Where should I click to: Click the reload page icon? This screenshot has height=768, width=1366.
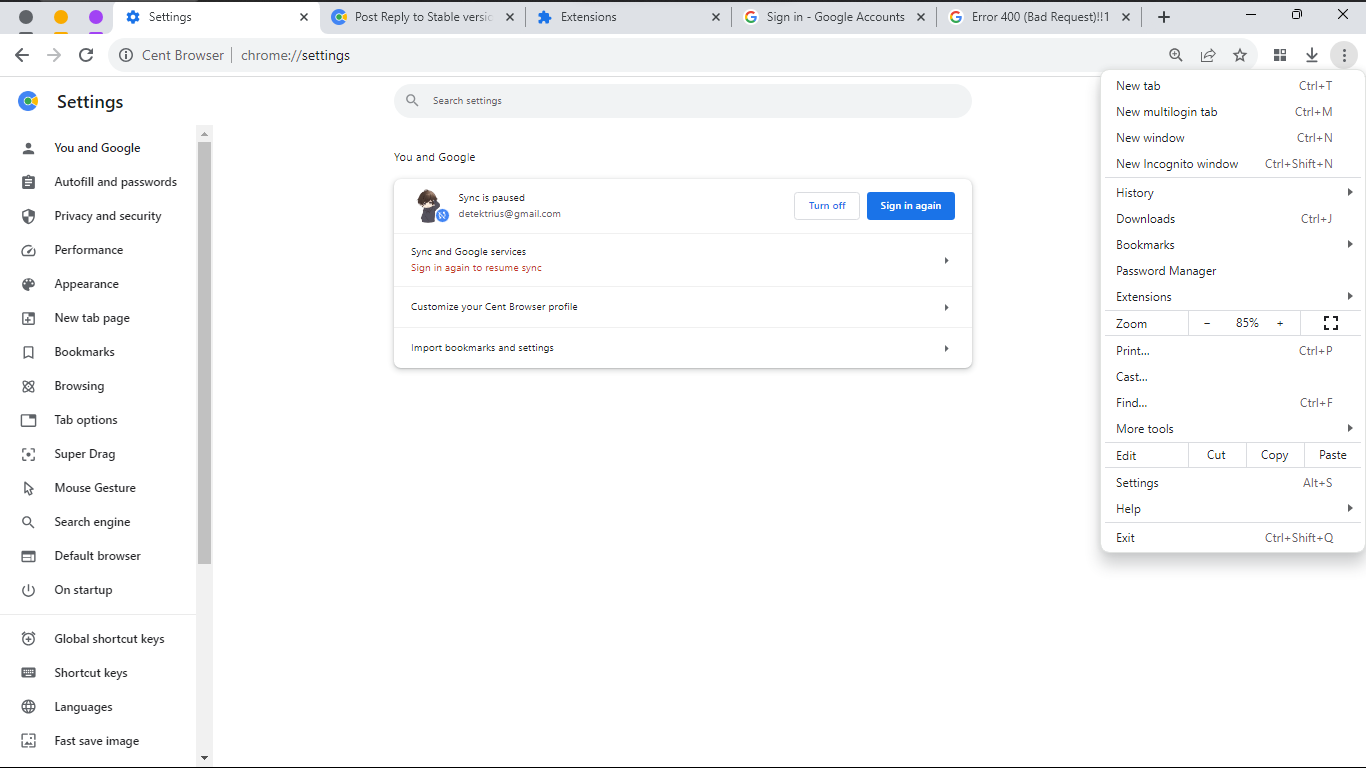point(86,55)
